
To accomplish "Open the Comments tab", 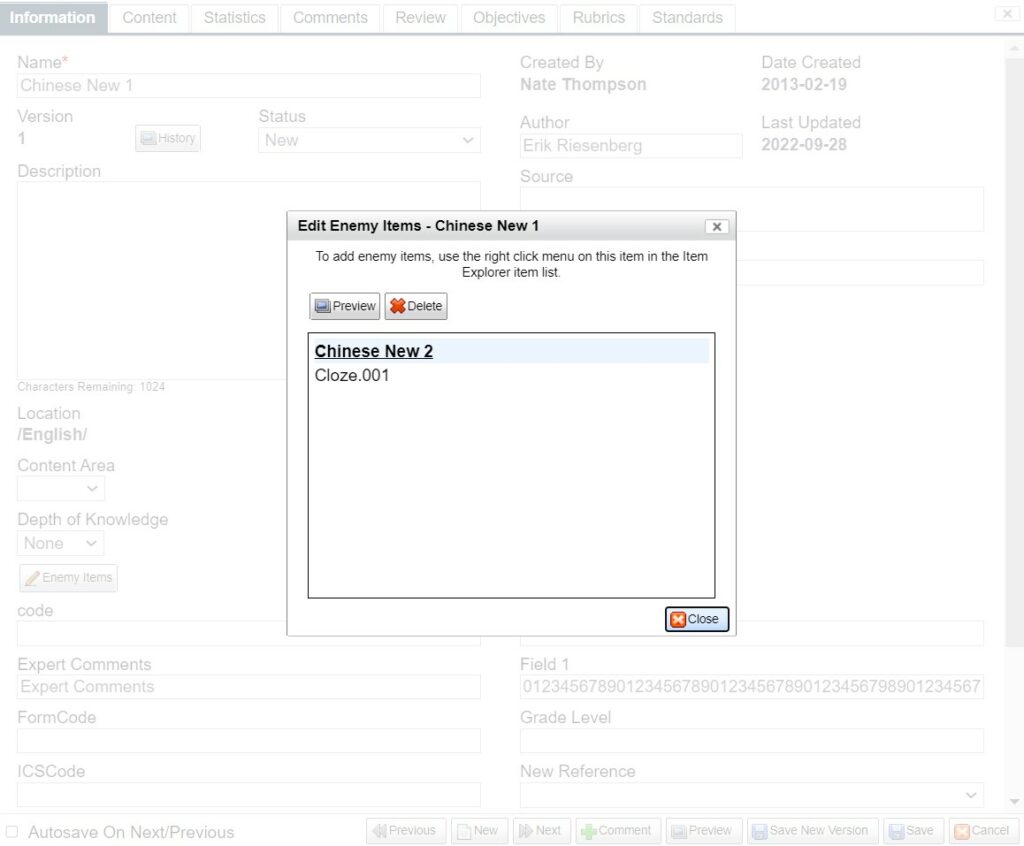I will point(330,18).
